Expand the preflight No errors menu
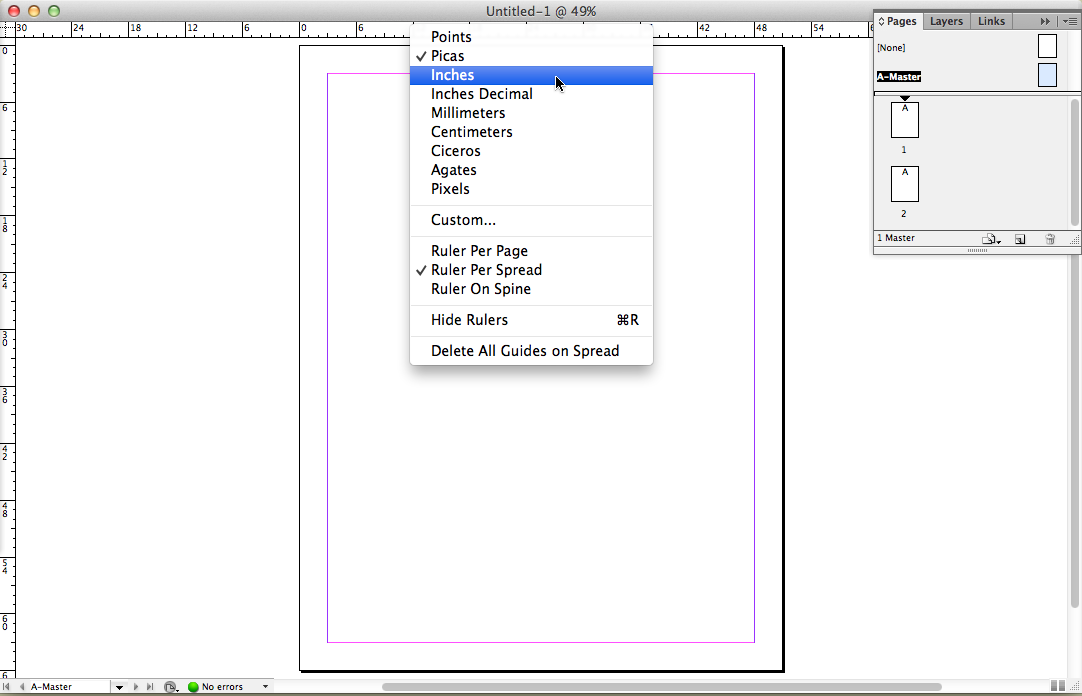The height and width of the screenshot is (696, 1082). pyautogui.click(x=266, y=687)
